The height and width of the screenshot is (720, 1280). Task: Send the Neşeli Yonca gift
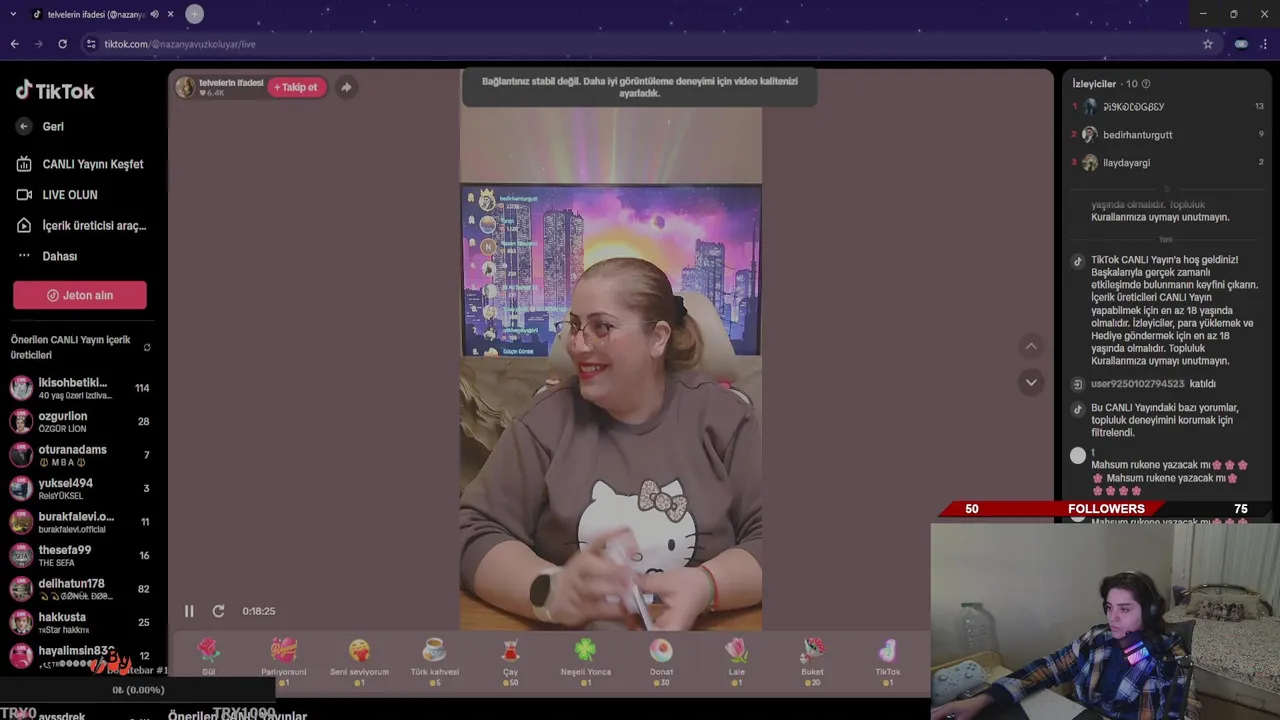coord(585,660)
